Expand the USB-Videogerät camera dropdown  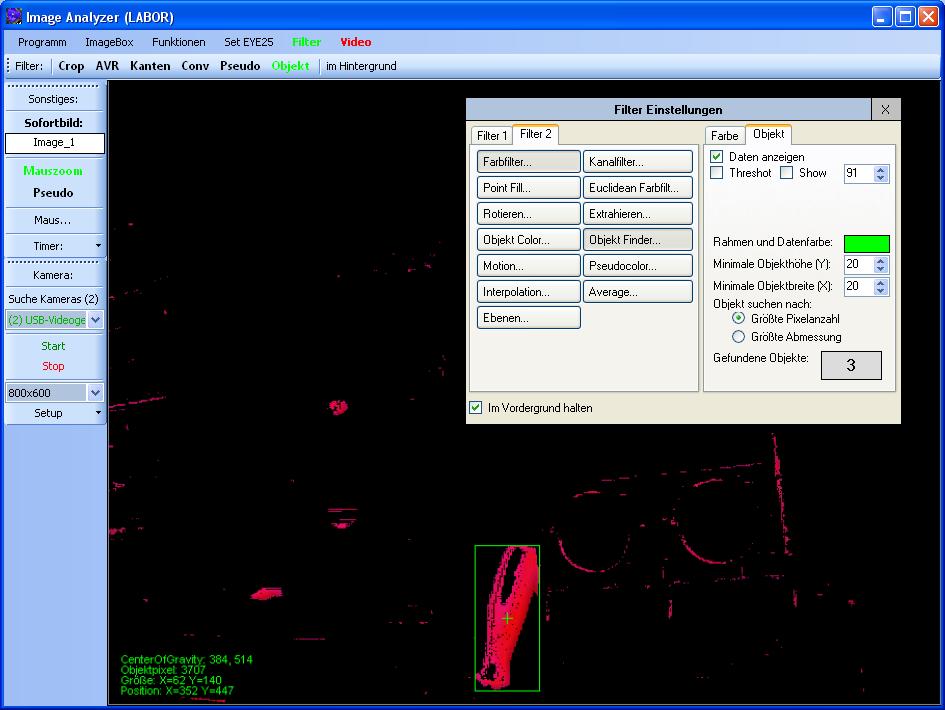(x=95, y=320)
